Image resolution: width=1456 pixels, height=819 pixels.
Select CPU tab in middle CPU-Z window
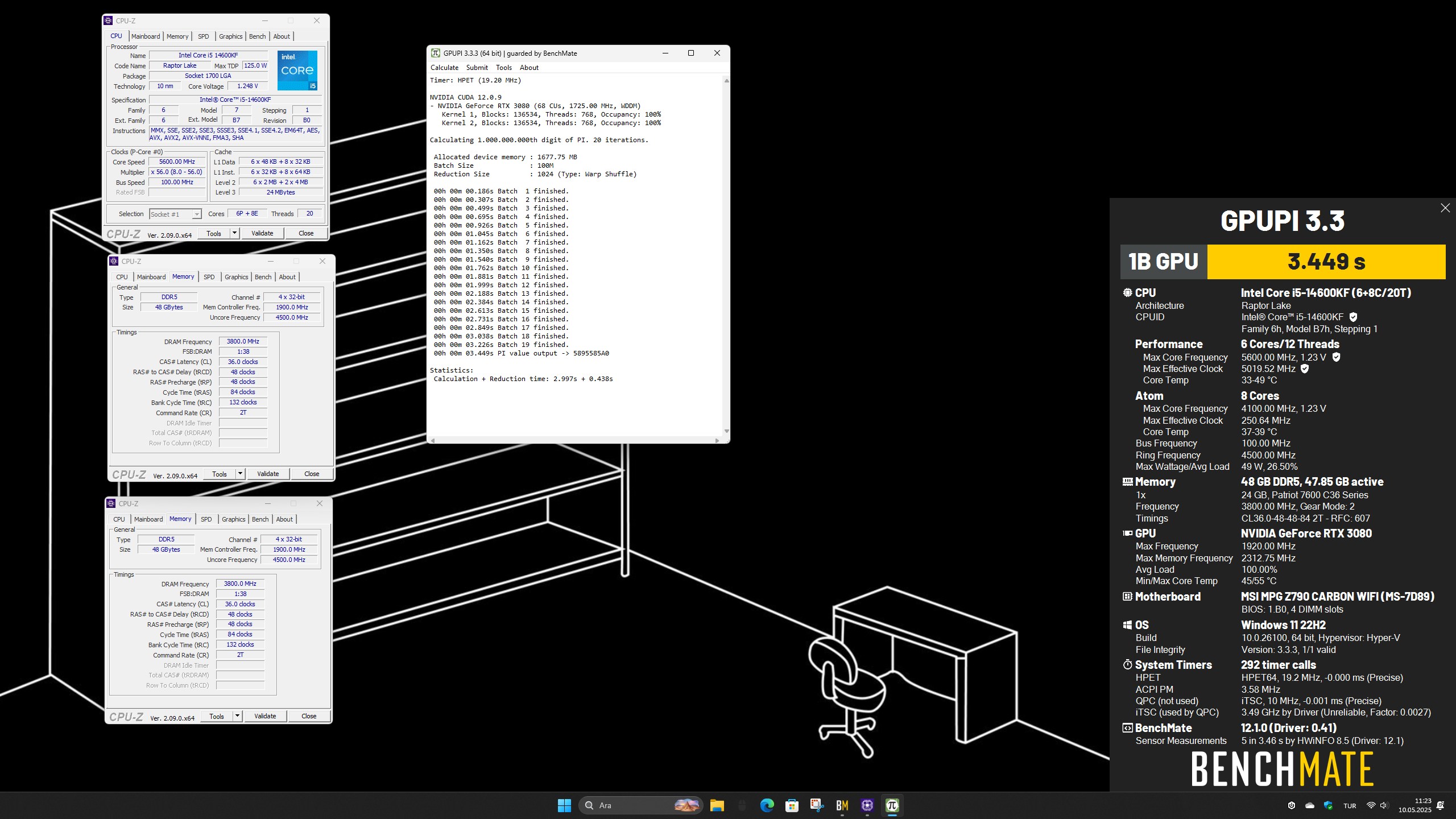coord(122,277)
